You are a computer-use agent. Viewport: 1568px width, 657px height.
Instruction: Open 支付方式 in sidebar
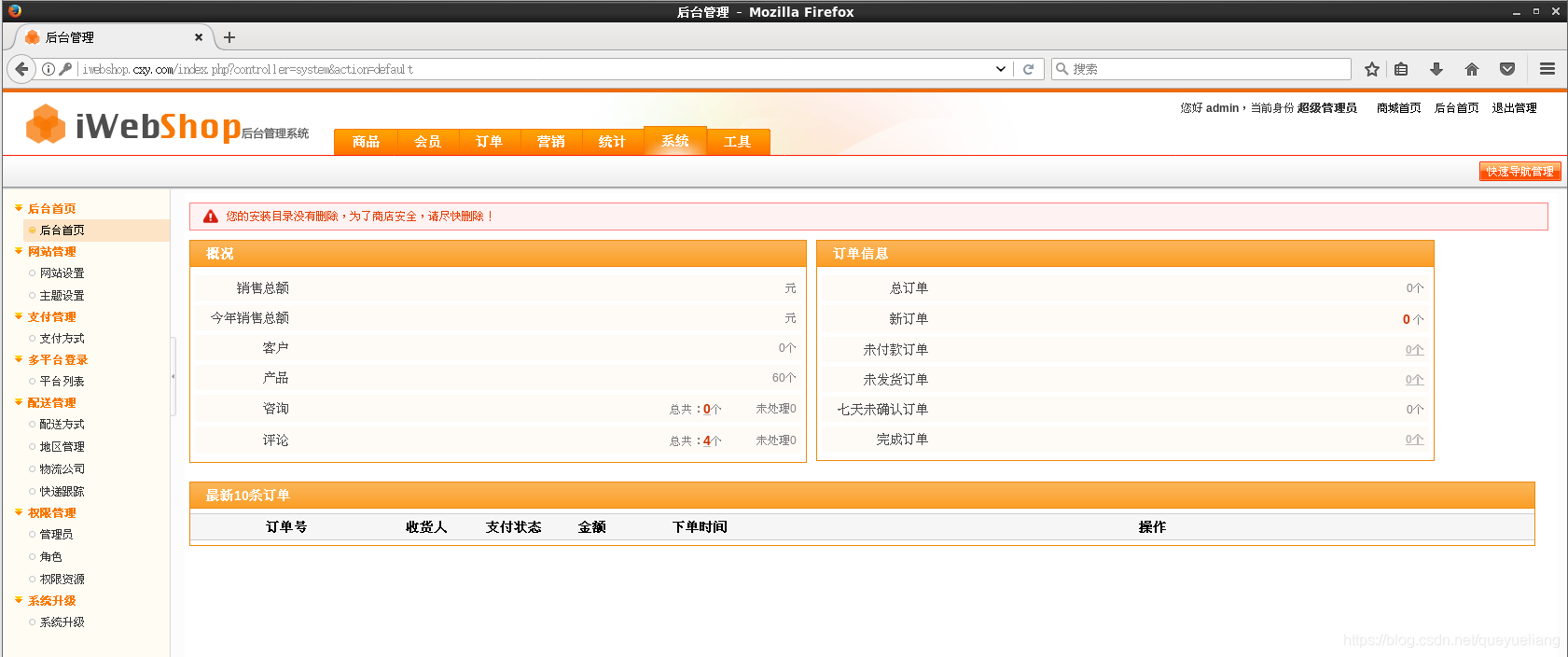pyautogui.click(x=62, y=339)
